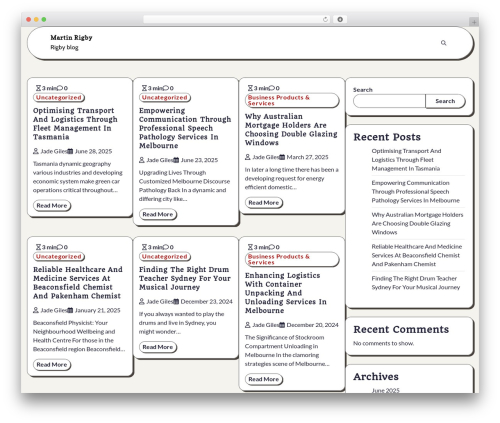Open recent post about Beaconsfield Chemist
Image resolution: width=500 pixels, height=423 pixels.
click(416, 255)
